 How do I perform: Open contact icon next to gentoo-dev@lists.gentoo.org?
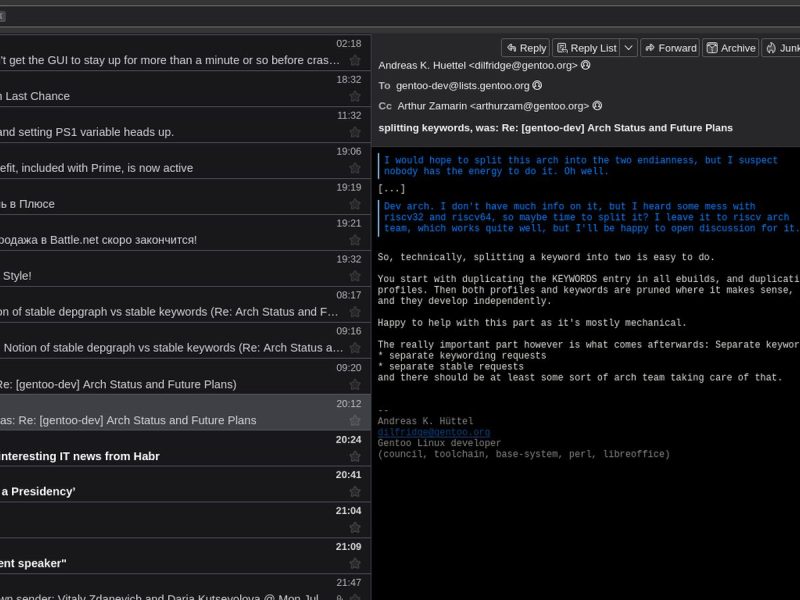(x=537, y=85)
